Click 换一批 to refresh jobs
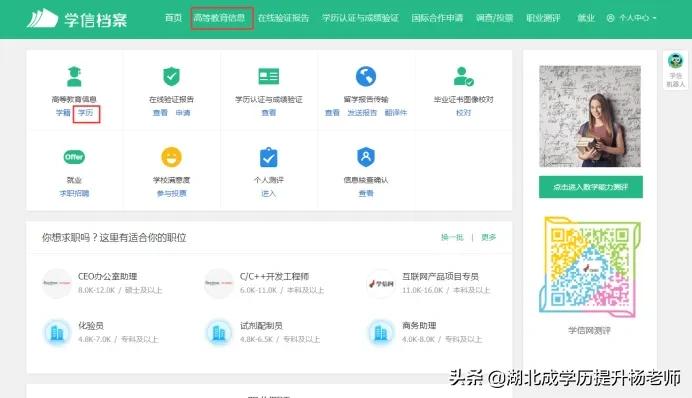 (x=452, y=237)
